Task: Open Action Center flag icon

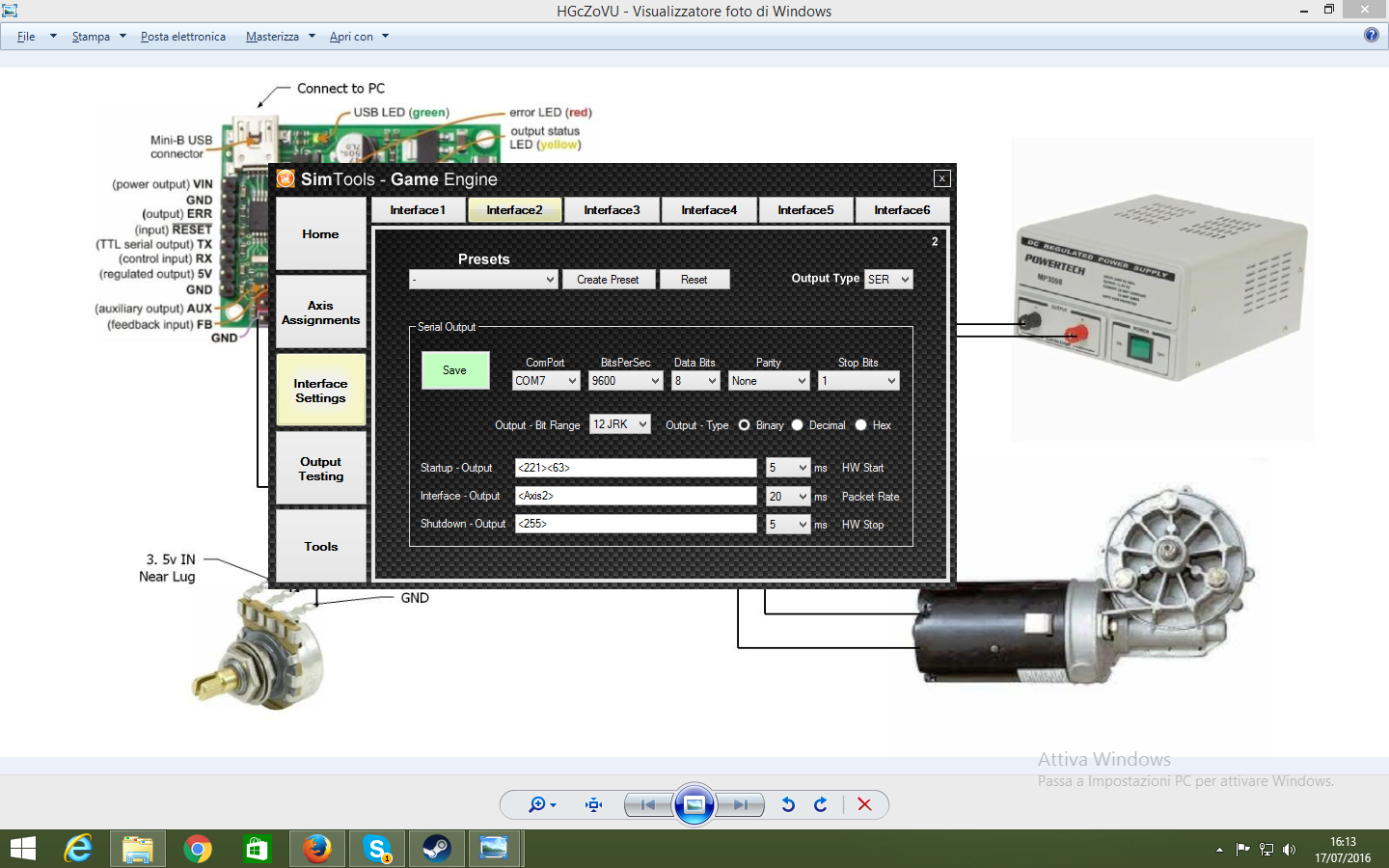Action: 1242,850
